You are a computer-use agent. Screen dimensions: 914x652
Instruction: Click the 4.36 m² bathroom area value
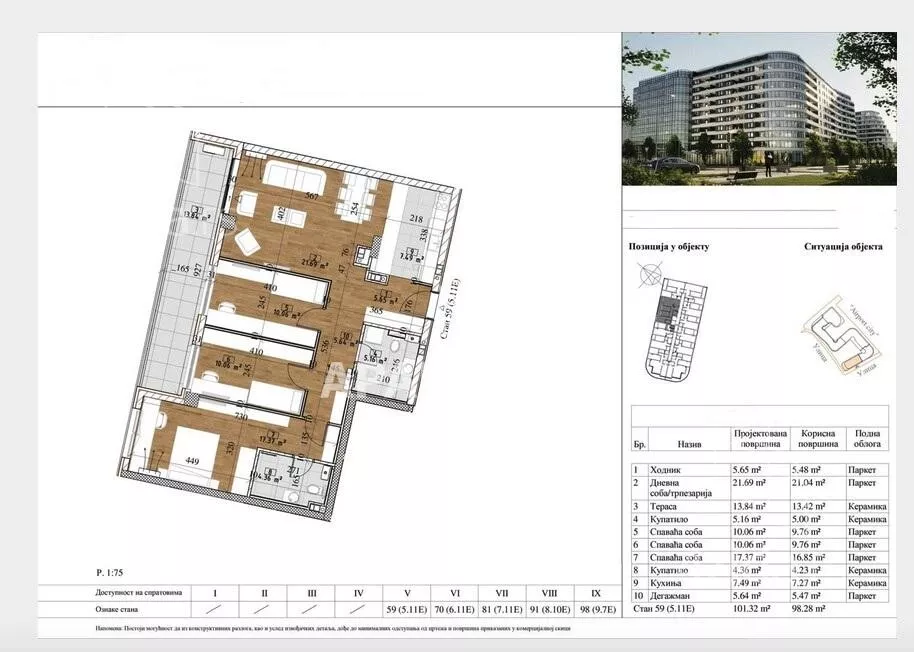tap(747, 570)
